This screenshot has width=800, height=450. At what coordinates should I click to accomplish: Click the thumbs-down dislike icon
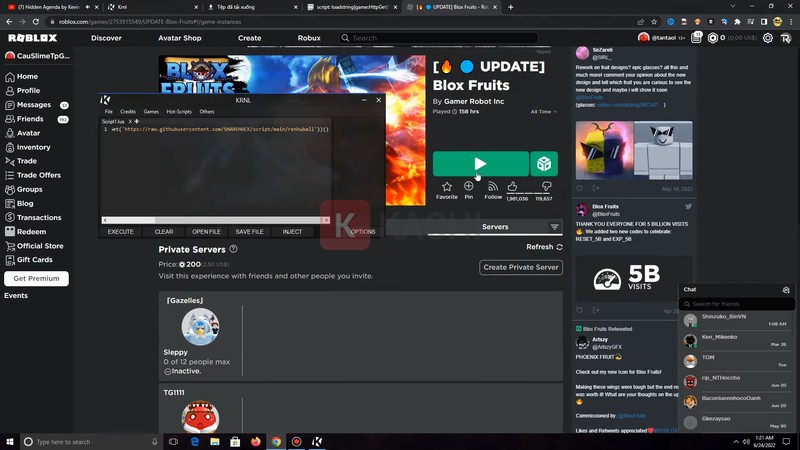(546, 186)
